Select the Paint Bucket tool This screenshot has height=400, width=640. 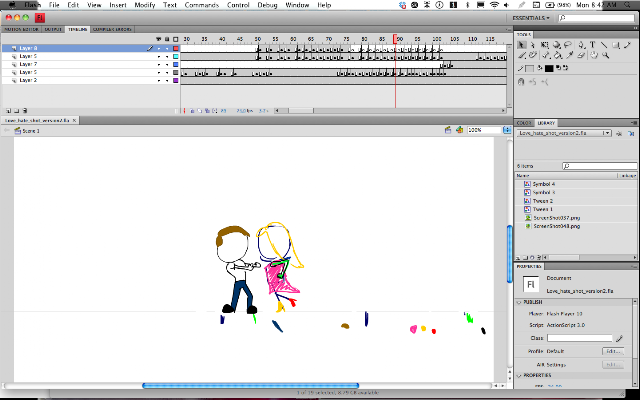tap(558, 55)
